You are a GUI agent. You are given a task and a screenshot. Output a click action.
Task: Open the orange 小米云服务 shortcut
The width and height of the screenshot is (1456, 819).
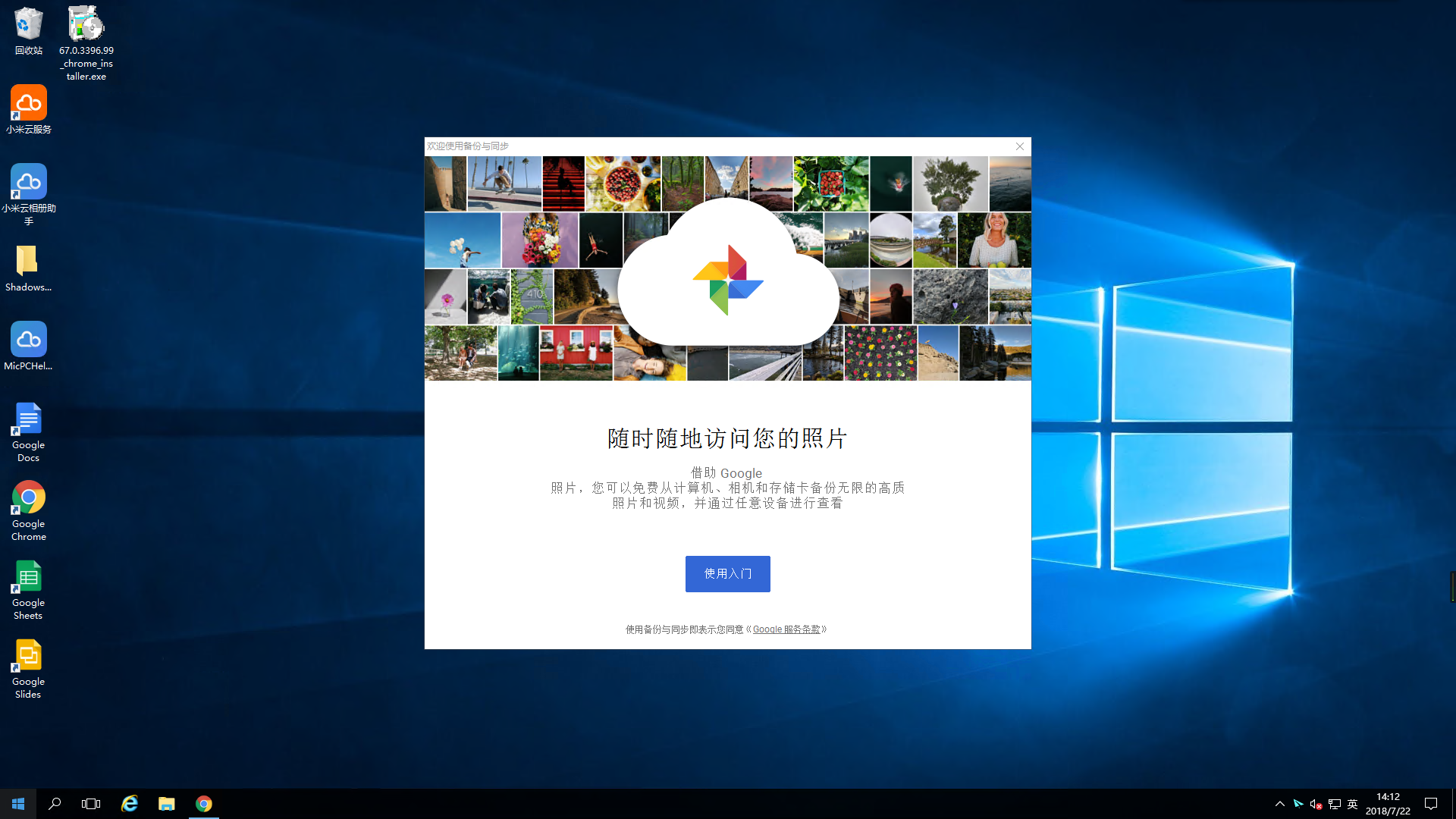(x=28, y=110)
